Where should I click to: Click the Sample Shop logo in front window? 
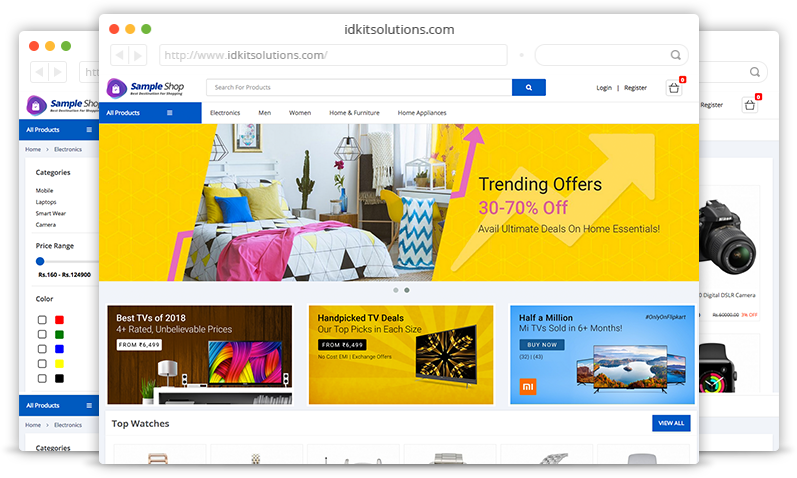tap(145, 88)
